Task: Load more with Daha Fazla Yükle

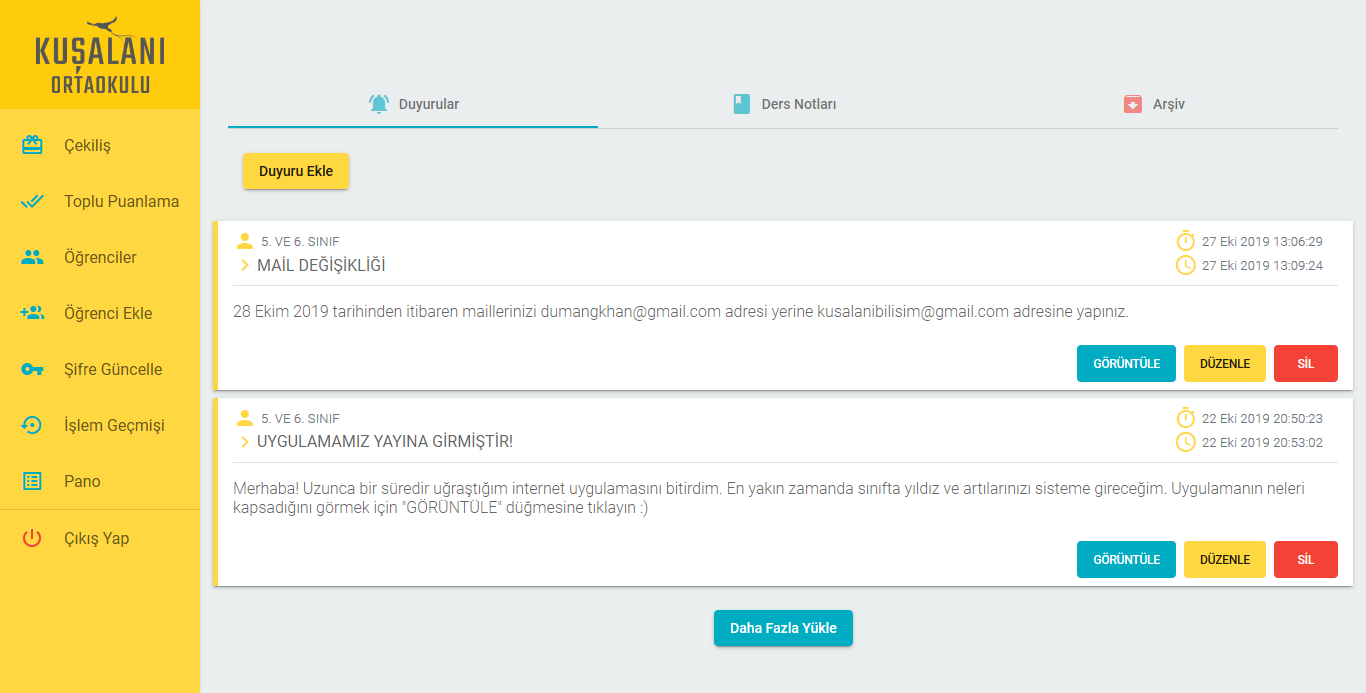Action: coord(783,628)
